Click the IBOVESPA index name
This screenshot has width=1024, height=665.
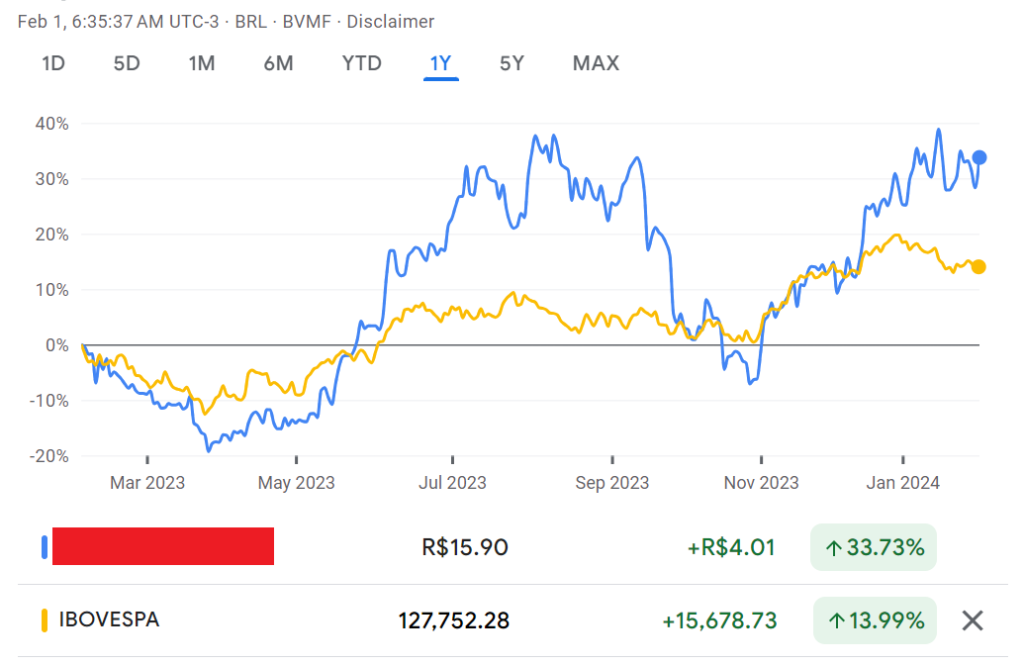point(109,620)
